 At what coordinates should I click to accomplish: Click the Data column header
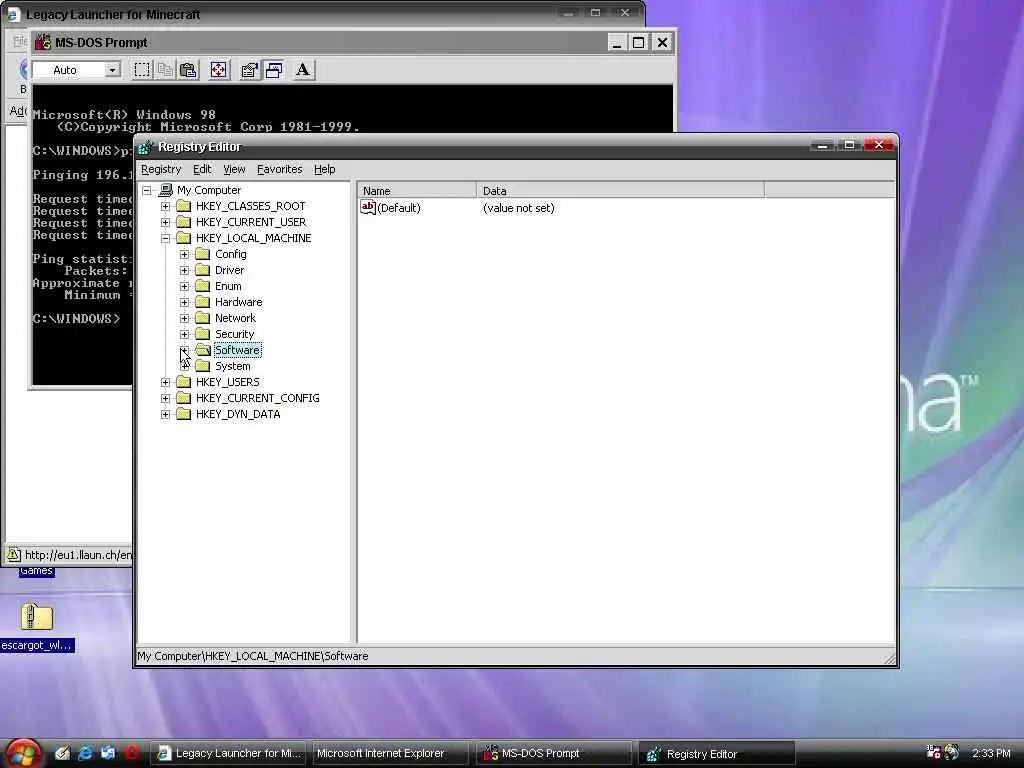point(620,191)
